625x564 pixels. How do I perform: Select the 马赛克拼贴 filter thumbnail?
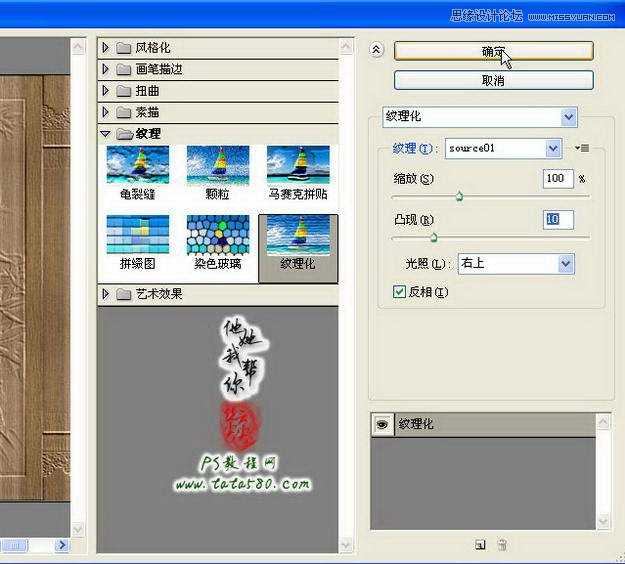coord(298,165)
